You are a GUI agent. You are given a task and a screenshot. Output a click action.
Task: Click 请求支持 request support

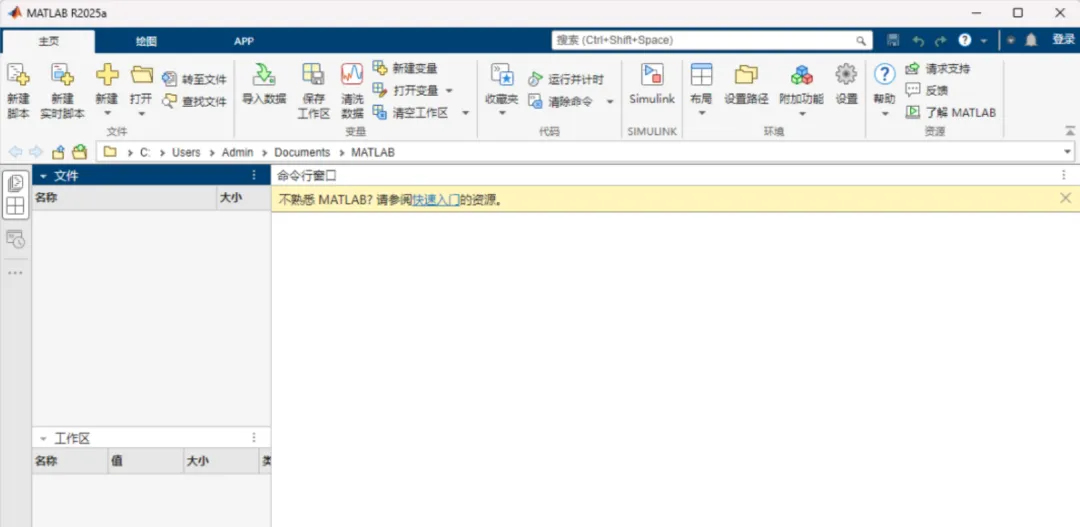[x=938, y=68]
